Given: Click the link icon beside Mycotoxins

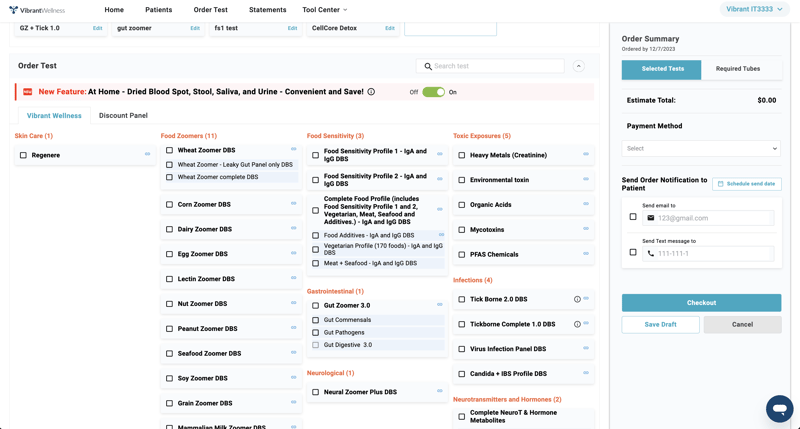Looking at the screenshot, I should 586,229.
